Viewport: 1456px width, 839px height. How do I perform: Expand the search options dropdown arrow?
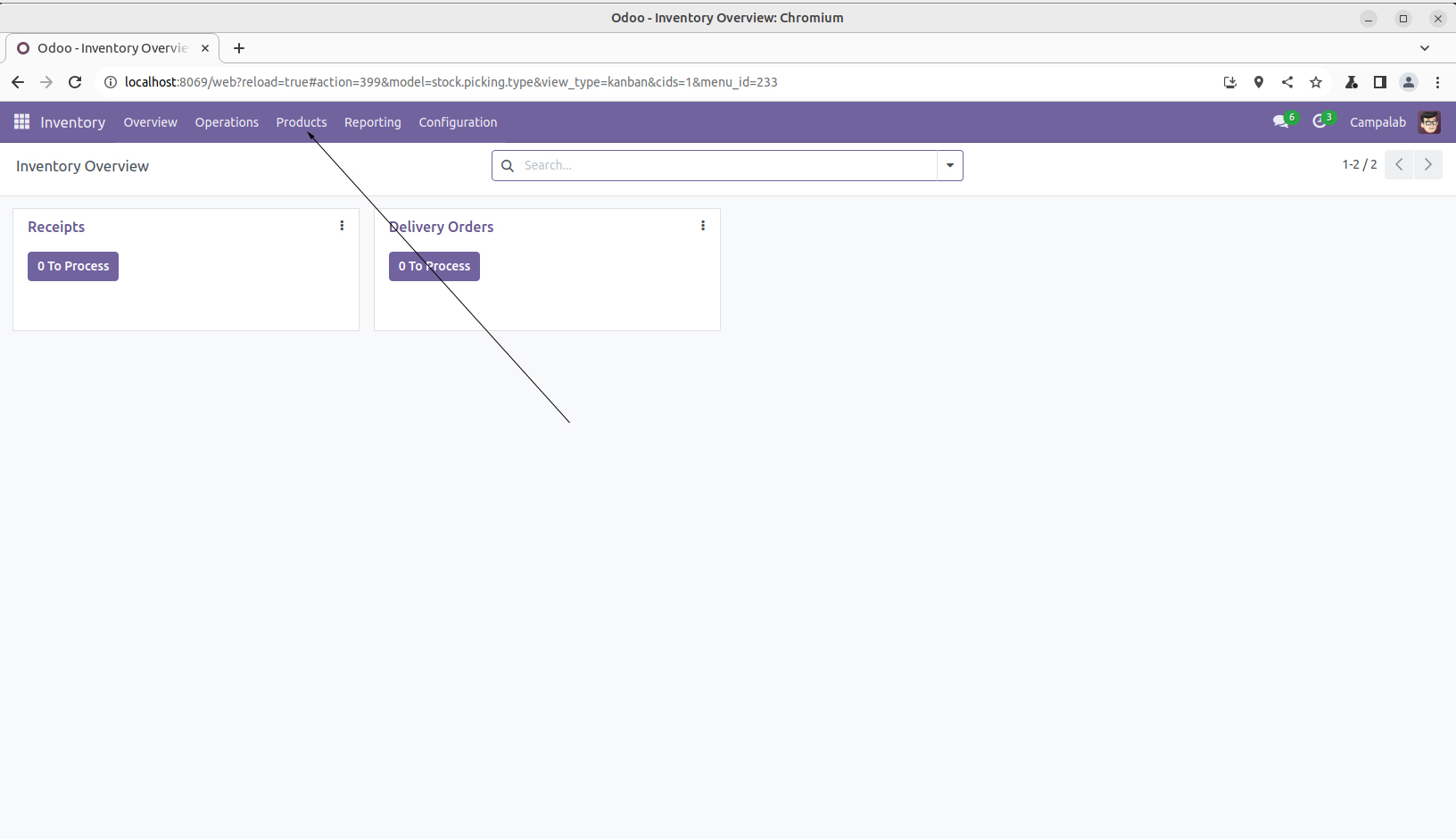[950, 166]
